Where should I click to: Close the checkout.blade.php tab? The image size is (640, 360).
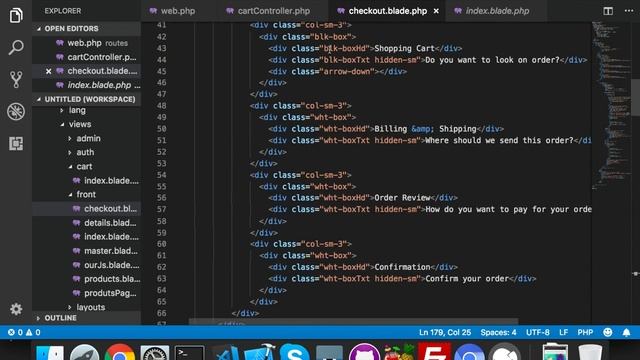click(x=436, y=11)
